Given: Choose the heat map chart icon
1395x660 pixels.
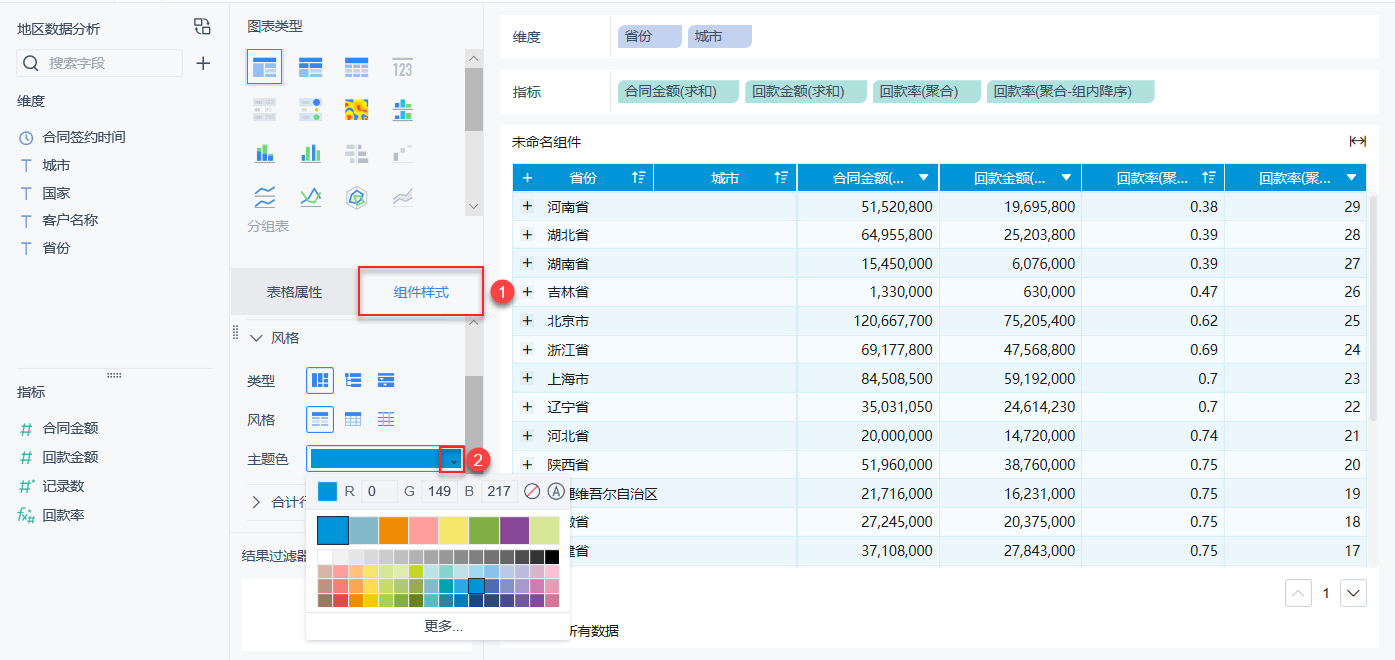Looking at the screenshot, I should 357,109.
